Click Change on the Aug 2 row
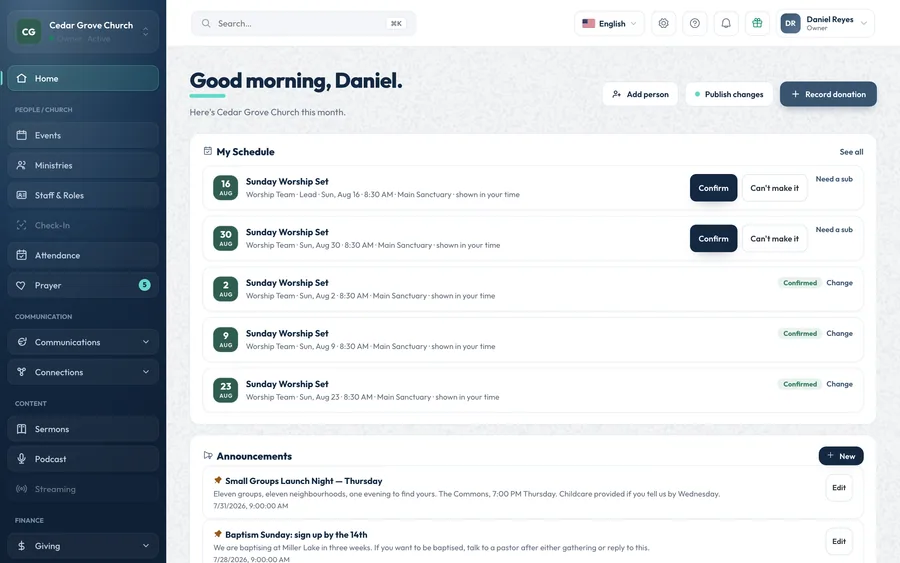This screenshot has width=900, height=563. [839, 282]
